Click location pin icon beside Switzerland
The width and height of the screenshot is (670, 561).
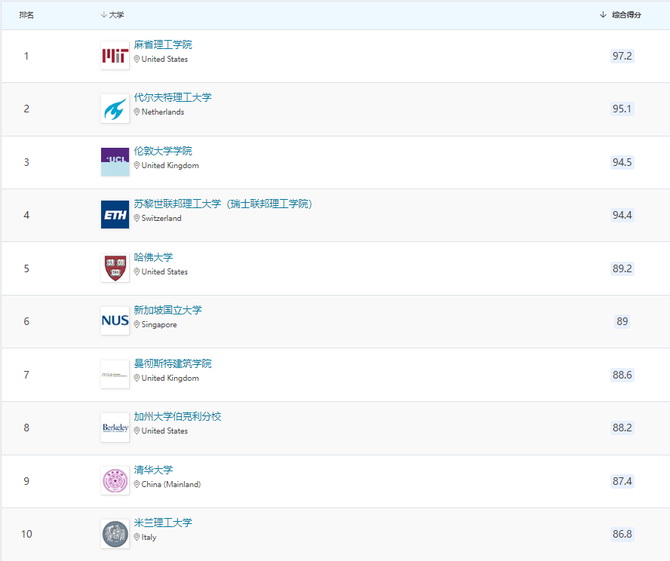pyautogui.click(x=137, y=218)
